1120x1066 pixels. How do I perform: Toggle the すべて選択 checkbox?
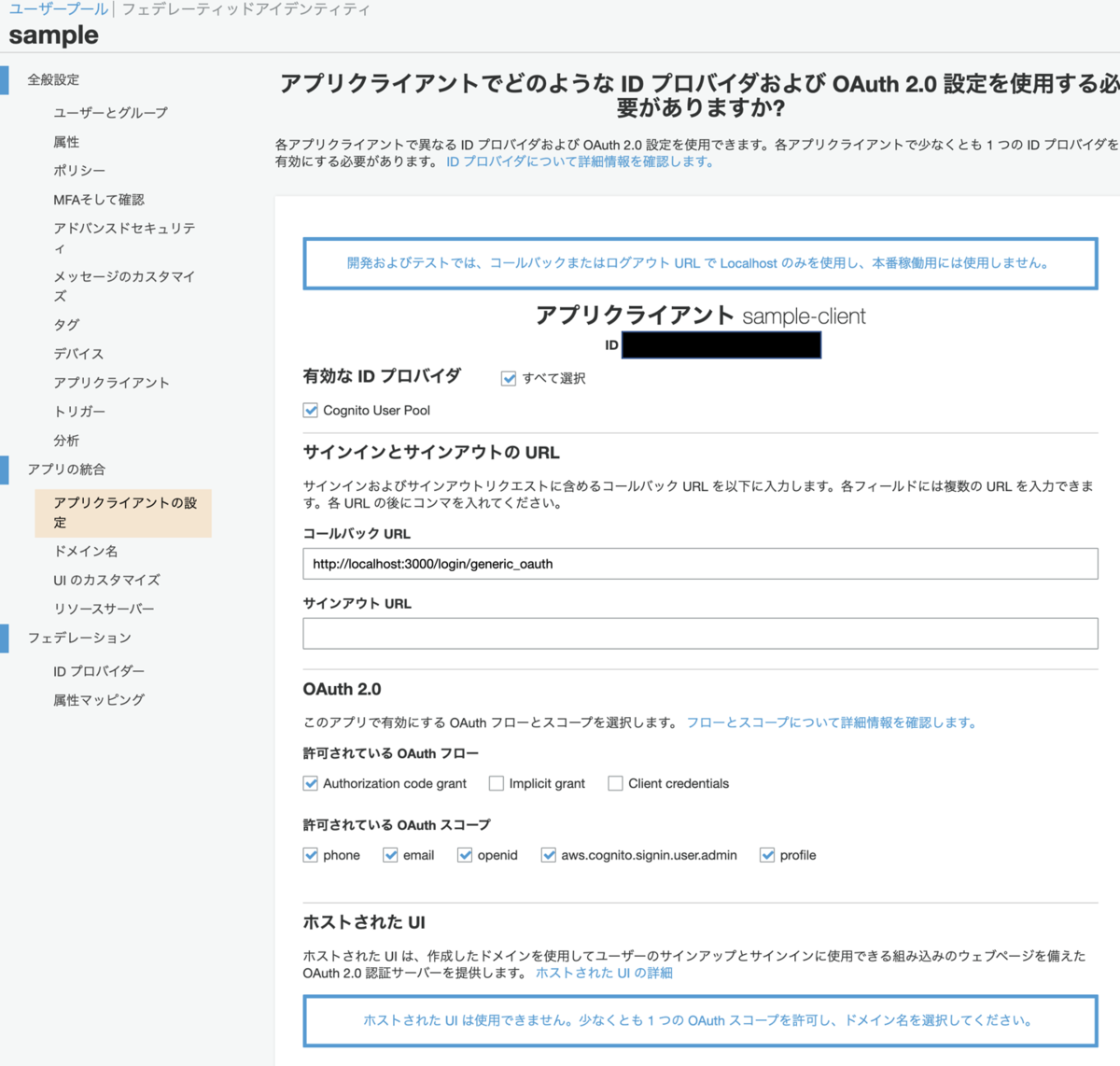coord(509,378)
